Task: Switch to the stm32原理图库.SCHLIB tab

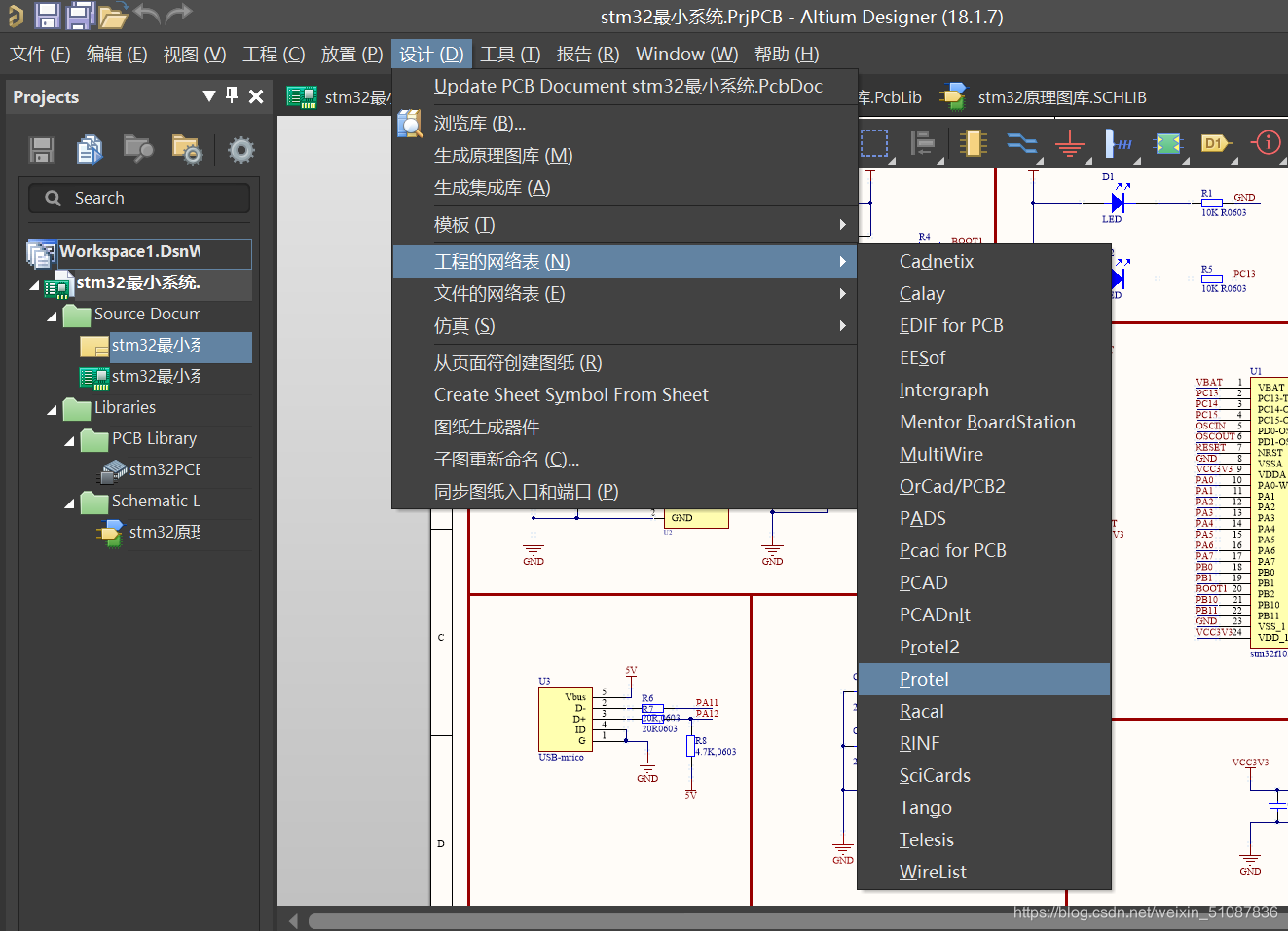Action: point(1060,97)
